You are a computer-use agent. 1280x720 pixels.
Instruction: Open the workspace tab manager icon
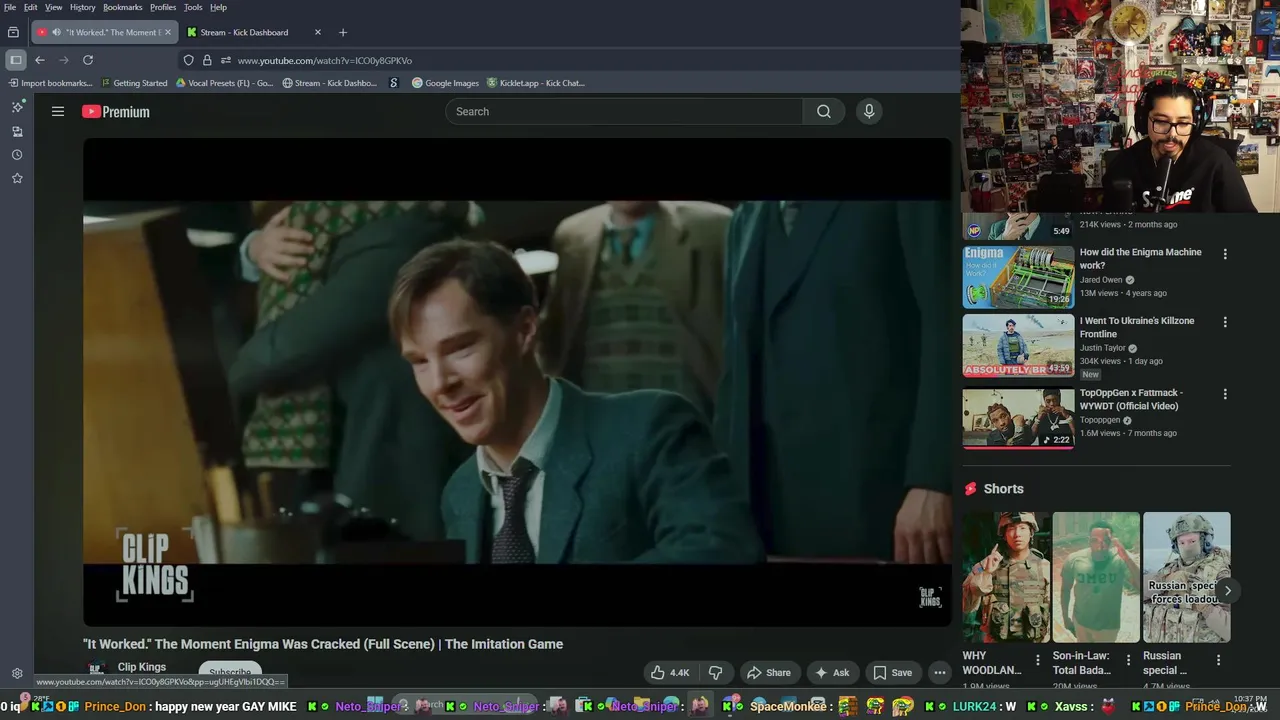coord(13,32)
